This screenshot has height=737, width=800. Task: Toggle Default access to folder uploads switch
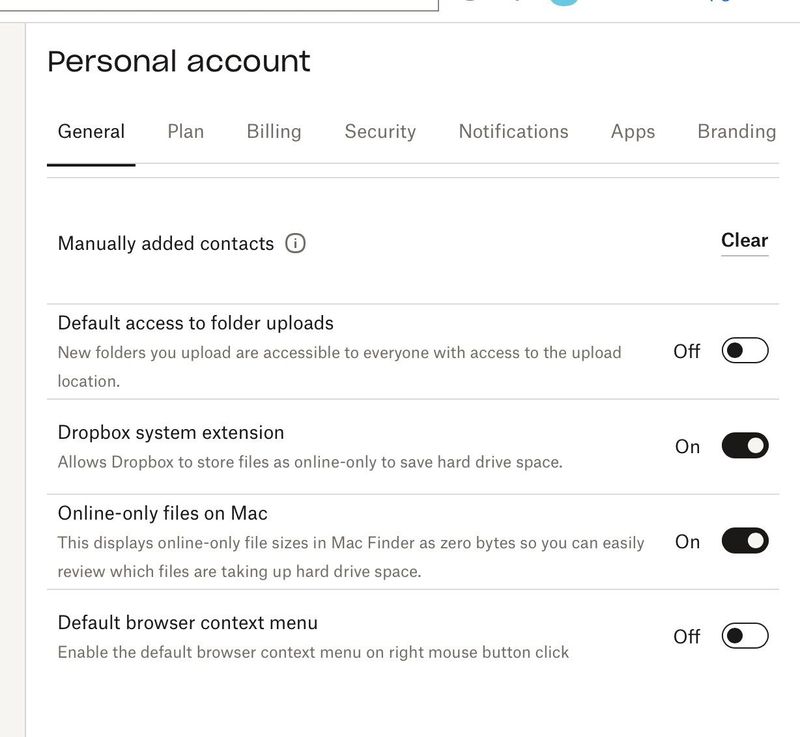(x=745, y=351)
